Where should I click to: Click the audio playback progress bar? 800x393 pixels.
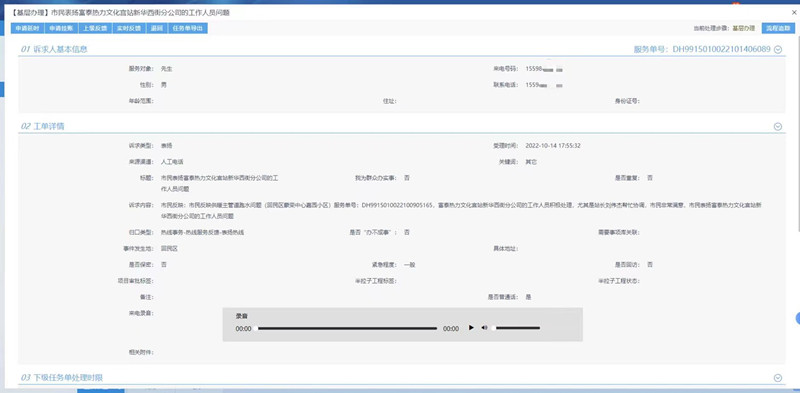point(346,329)
